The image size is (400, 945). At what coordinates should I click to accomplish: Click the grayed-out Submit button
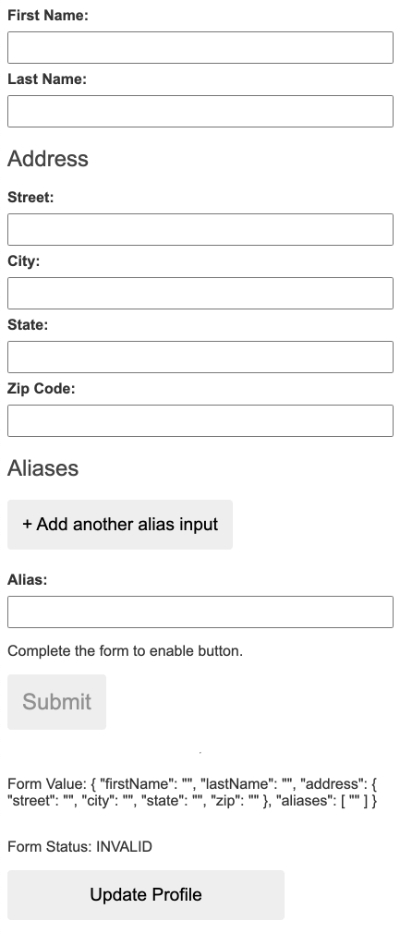pos(57,702)
